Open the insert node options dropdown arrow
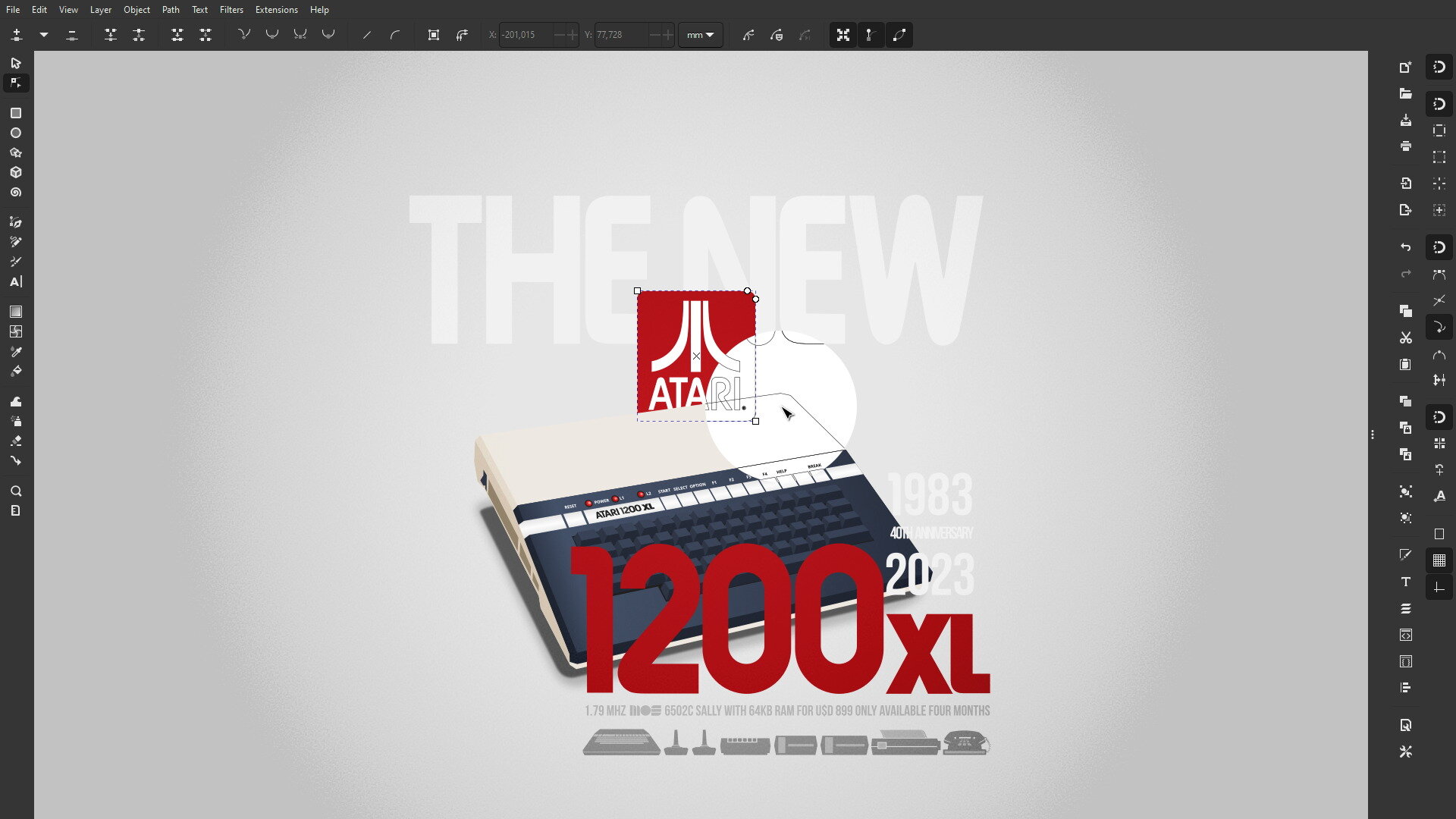This screenshot has height=819, width=1456. point(44,35)
